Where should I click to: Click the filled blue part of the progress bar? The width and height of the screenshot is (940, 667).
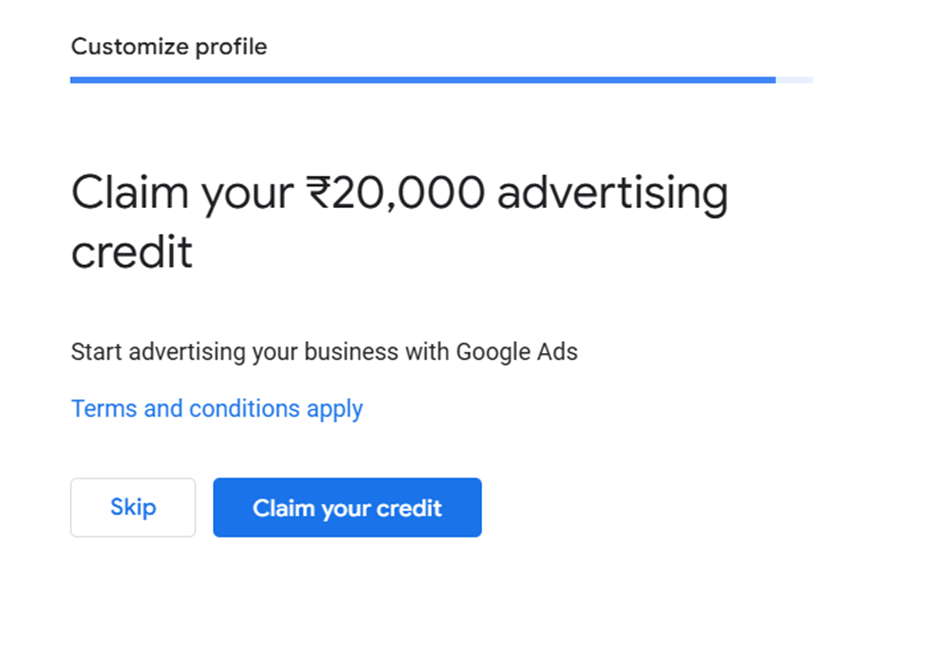click(x=422, y=79)
